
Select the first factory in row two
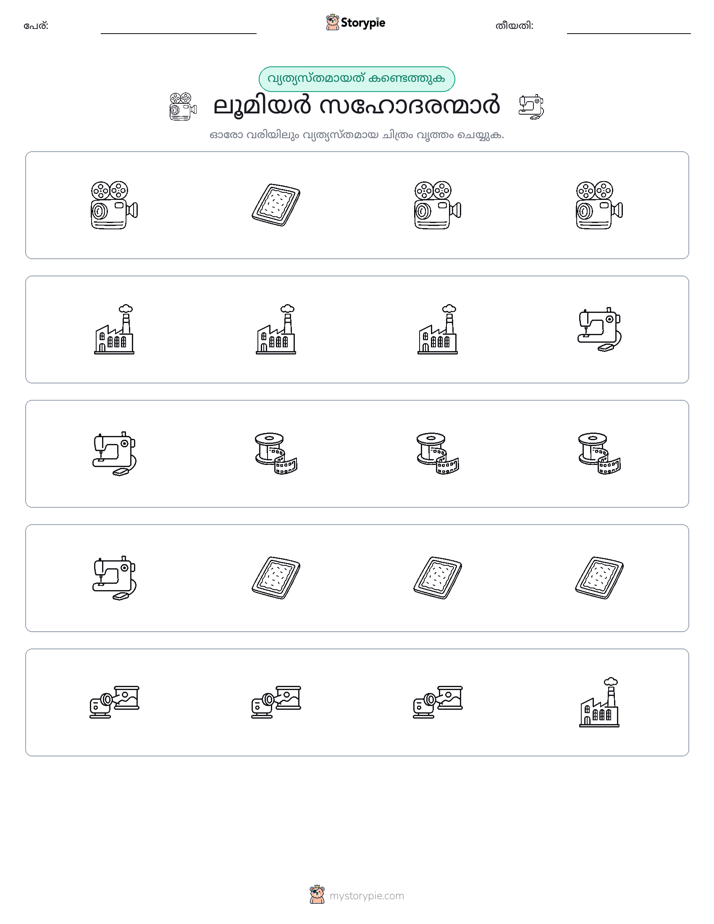(114, 329)
